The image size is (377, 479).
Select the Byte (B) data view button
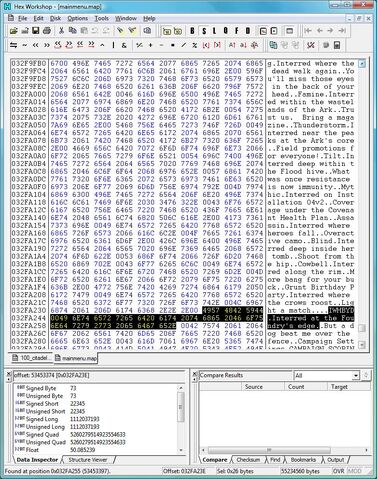pos(192,31)
